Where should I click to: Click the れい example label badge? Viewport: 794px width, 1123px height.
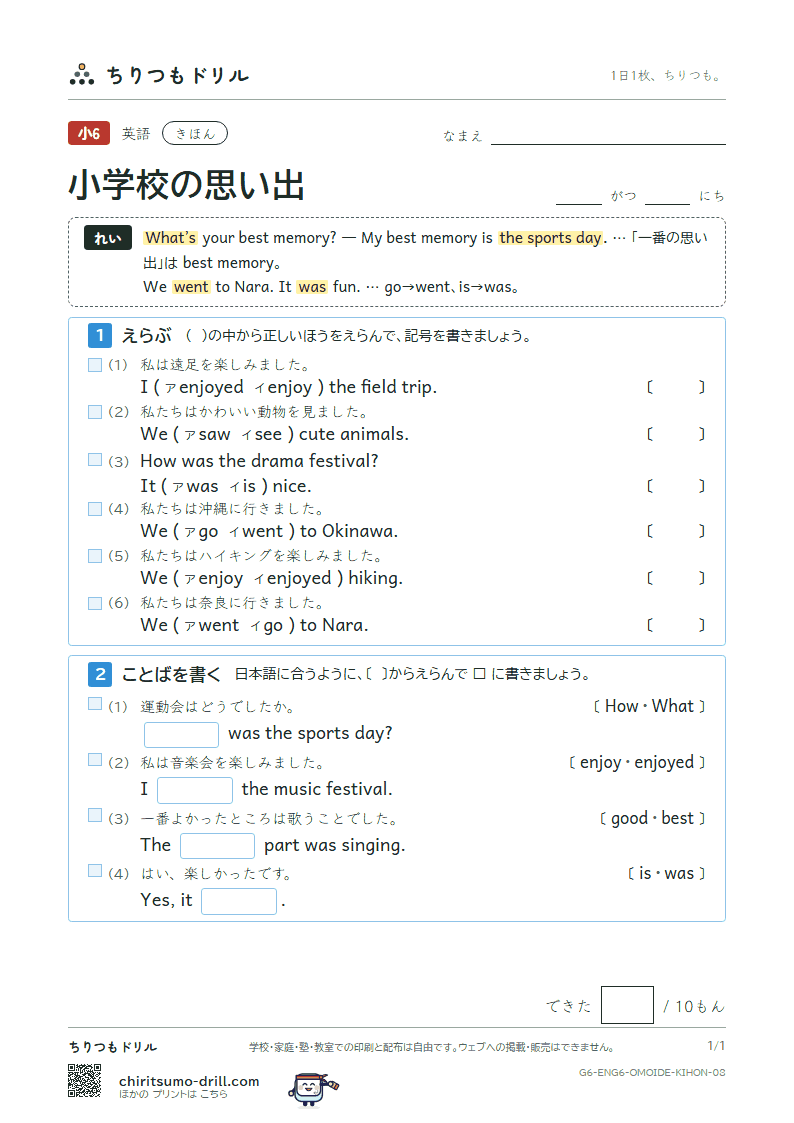(x=107, y=238)
